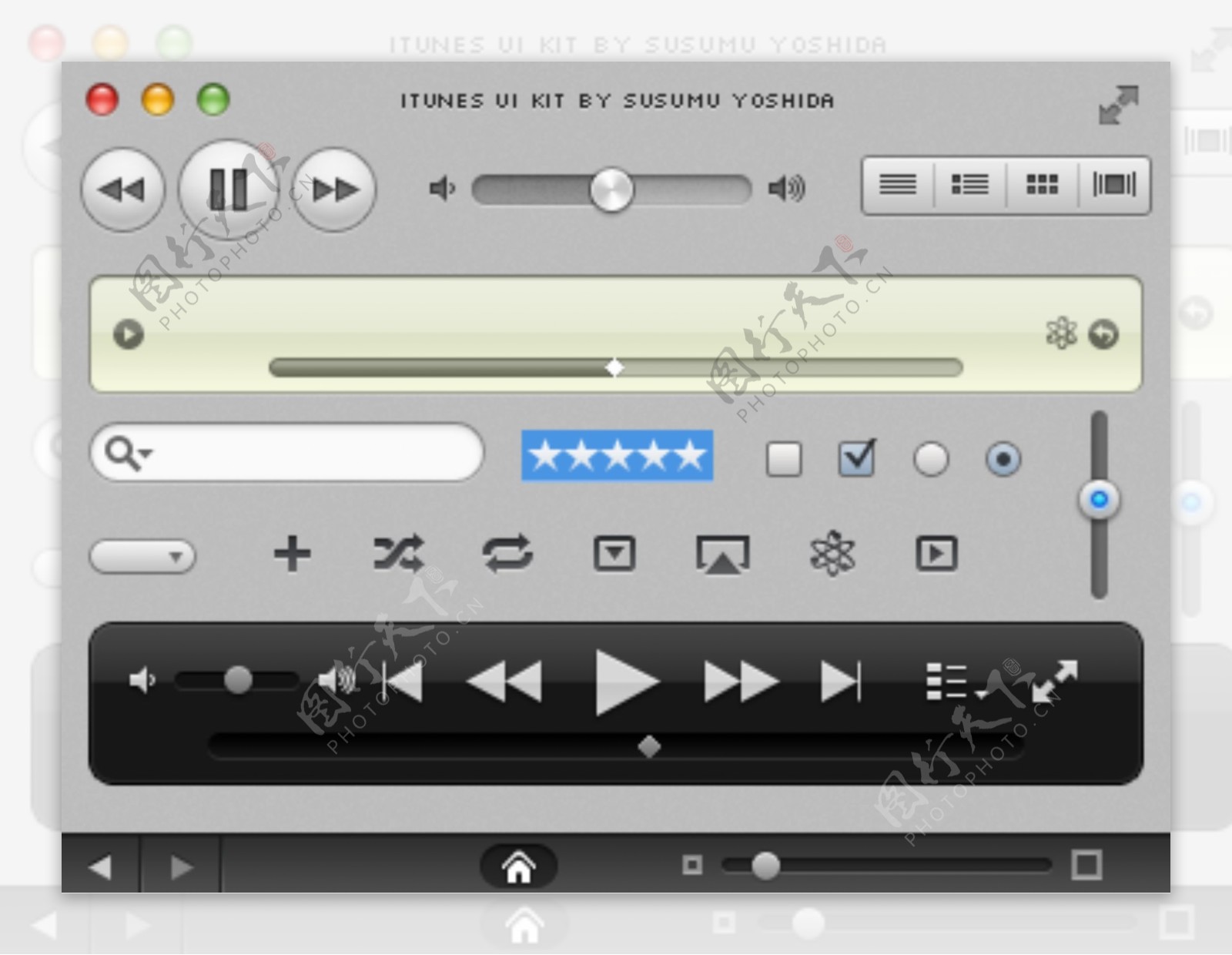This screenshot has height=955, width=1232.
Task: Click the diamond marker on the LCD progress bar
Action: click(x=614, y=368)
